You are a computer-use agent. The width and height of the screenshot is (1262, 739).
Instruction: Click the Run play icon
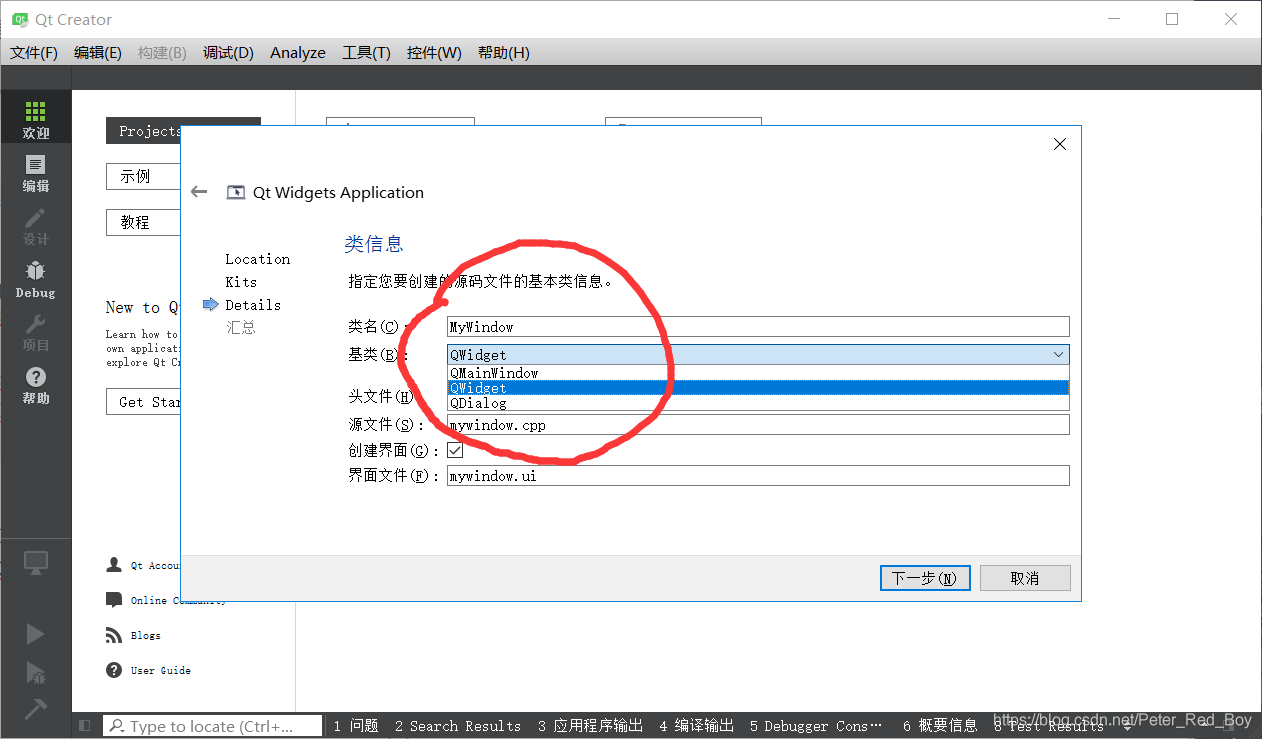click(x=36, y=634)
